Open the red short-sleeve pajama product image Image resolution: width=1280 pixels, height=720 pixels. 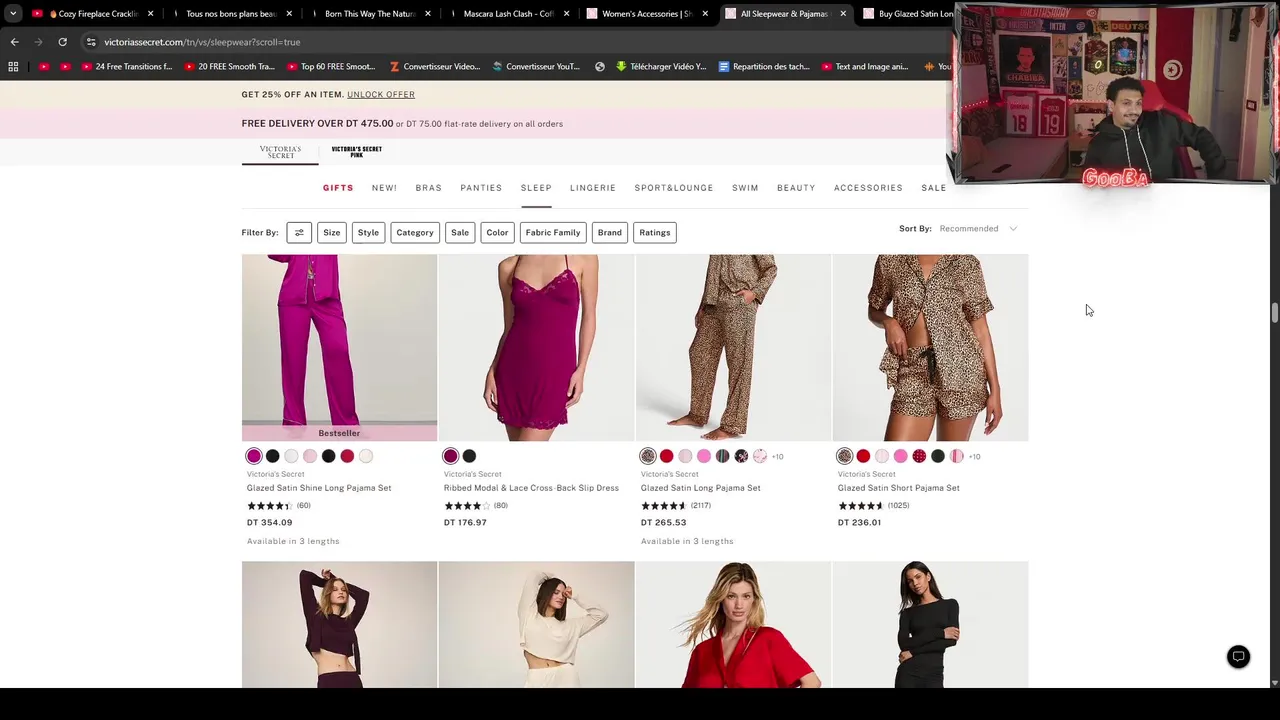733,624
